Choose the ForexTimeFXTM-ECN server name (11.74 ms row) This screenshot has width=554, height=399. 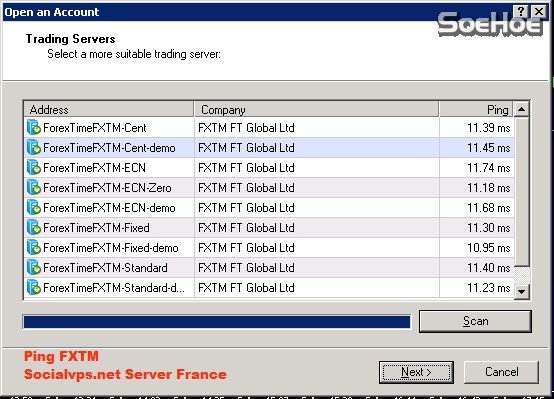[94, 168]
